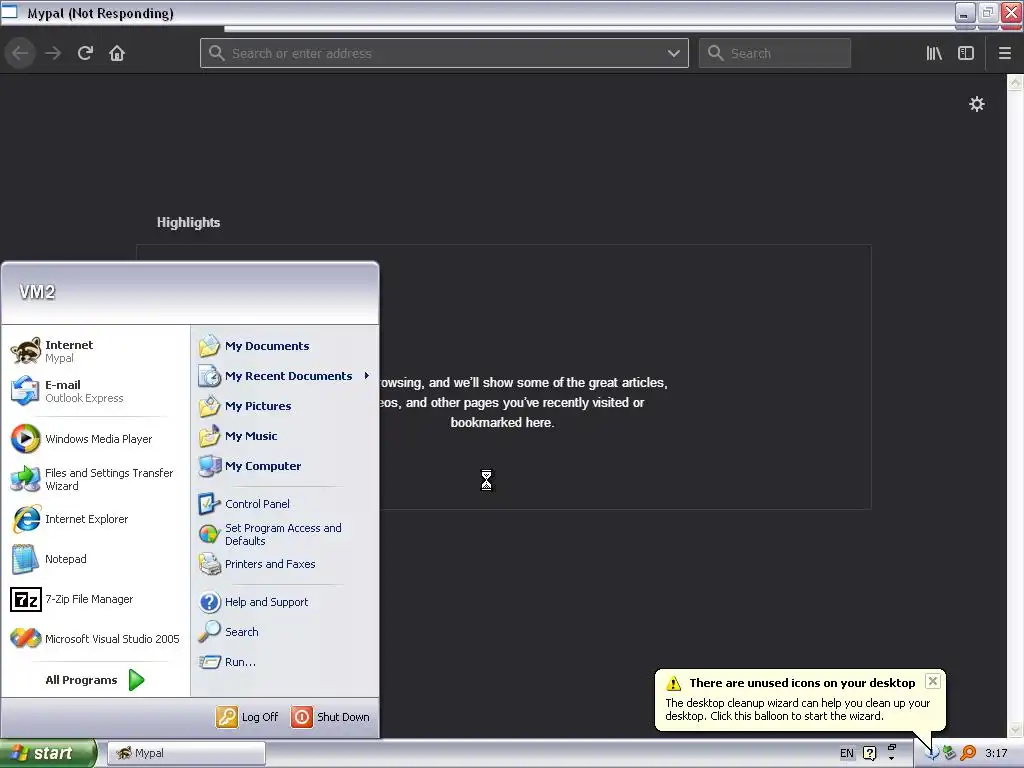The height and width of the screenshot is (768, 1024).
Task: Launch 7-Zip File Manager
Action: [95, 599]
